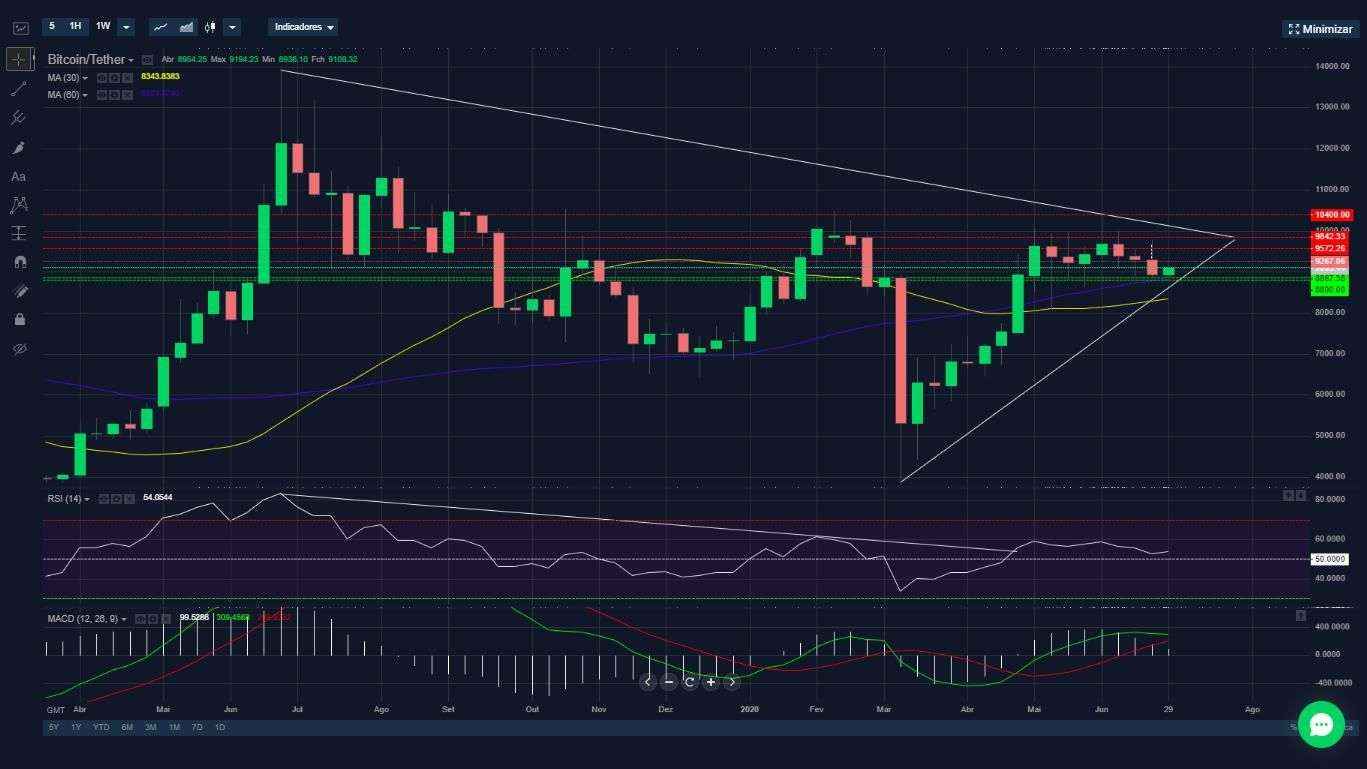Select the magnet snap tool
This screenshot has height=769, width=1367.
[x=18, y=263]
